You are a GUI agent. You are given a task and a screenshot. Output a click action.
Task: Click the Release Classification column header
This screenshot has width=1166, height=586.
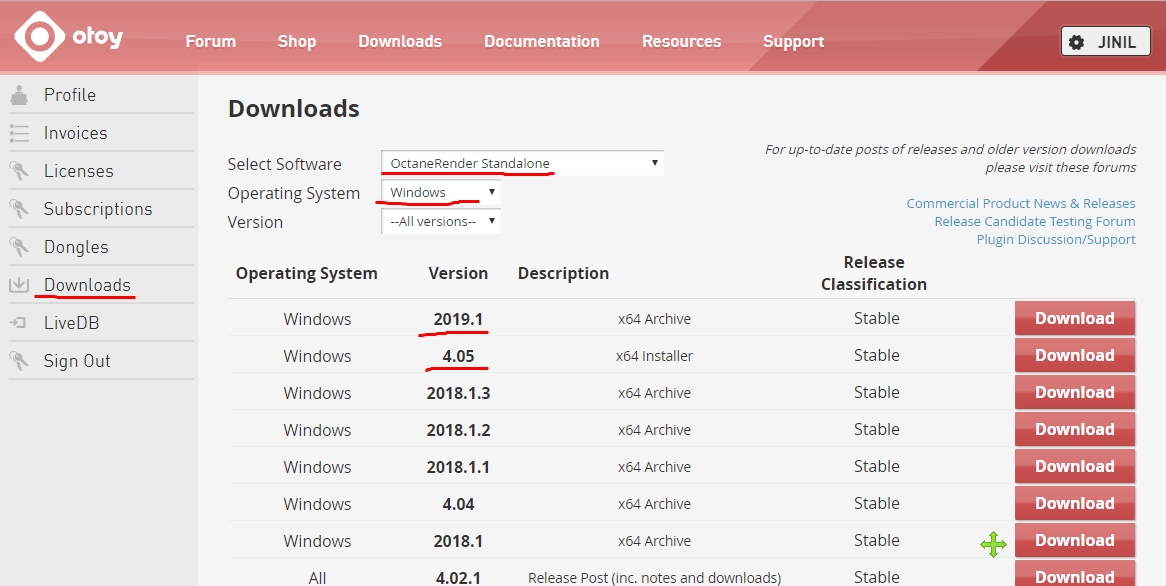[874, 273]
